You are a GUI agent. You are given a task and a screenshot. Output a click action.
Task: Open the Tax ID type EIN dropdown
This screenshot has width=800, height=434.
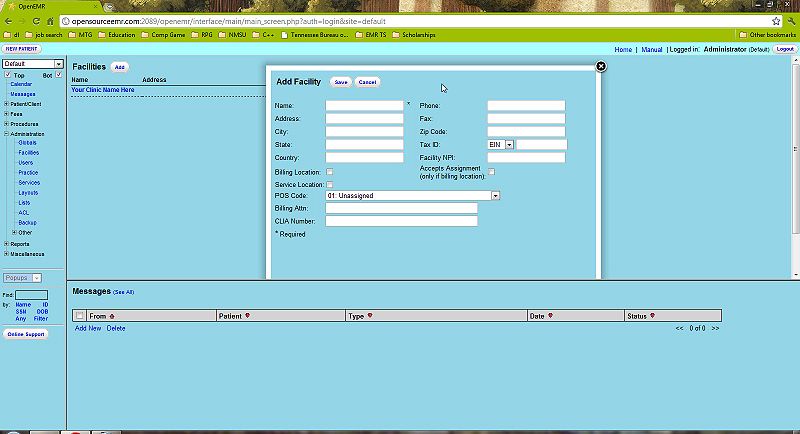[509, 145]
